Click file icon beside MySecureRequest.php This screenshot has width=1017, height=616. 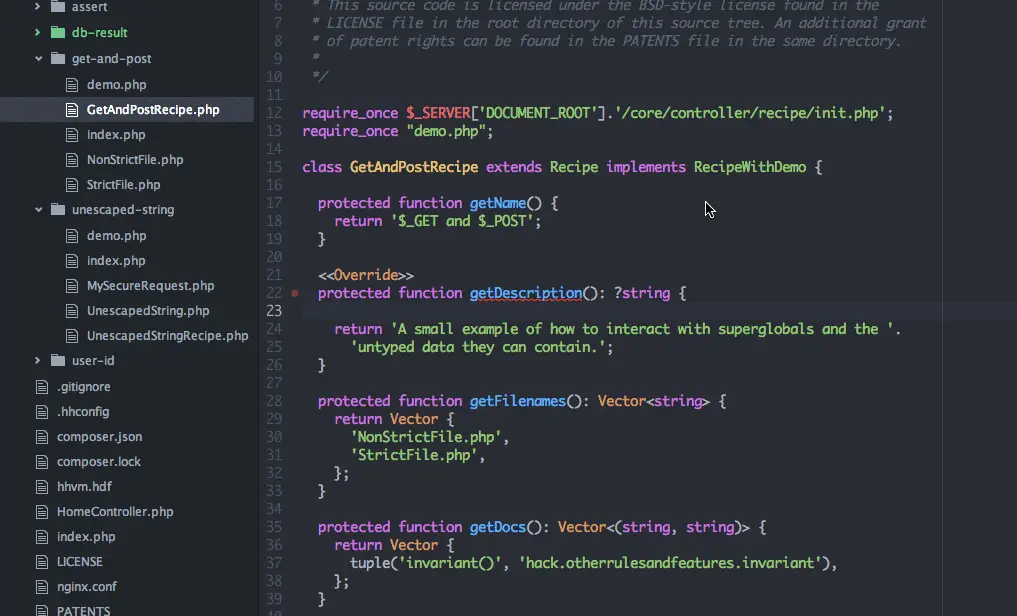tap(72, 286)
